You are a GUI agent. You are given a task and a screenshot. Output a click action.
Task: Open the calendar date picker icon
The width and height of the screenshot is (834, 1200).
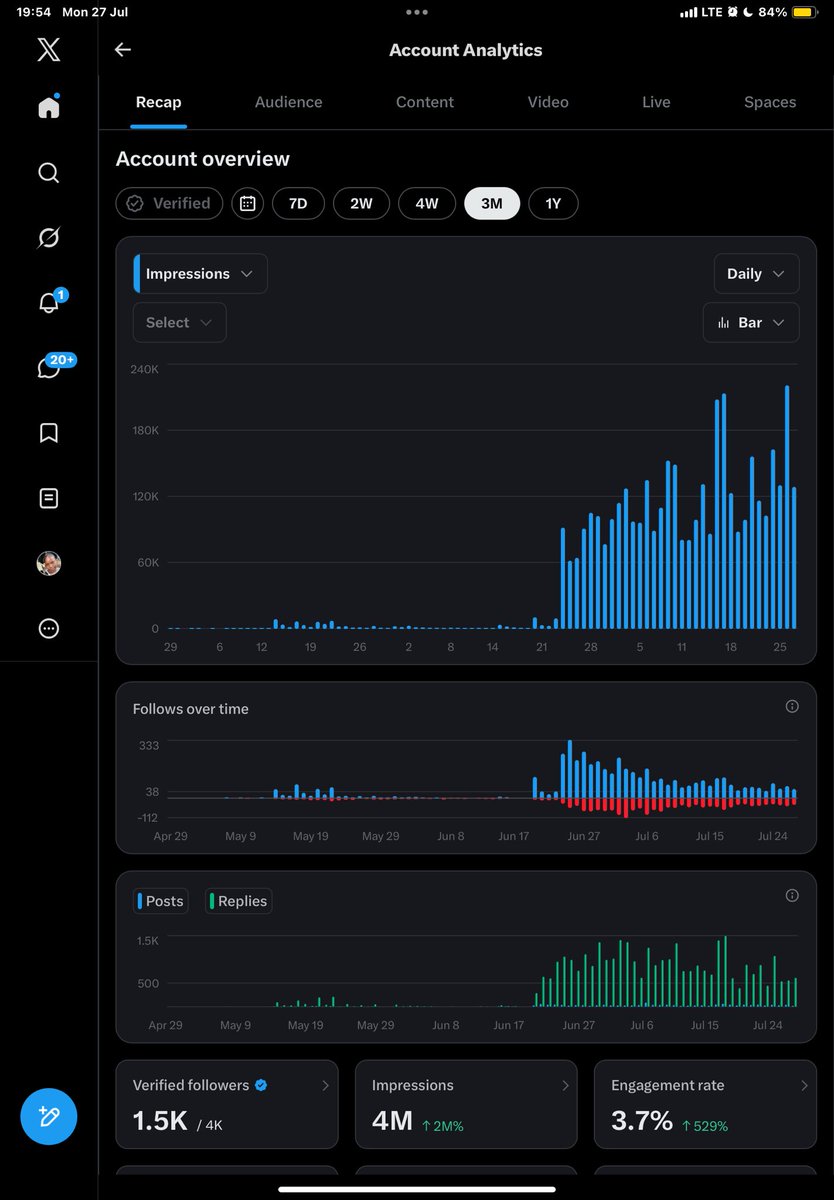click(248, 203)
